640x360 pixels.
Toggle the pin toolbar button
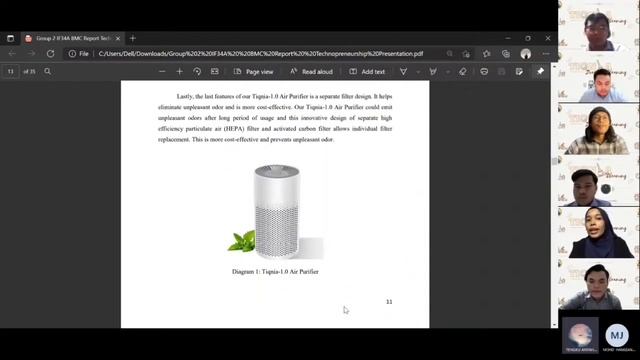tap(540, 71)
